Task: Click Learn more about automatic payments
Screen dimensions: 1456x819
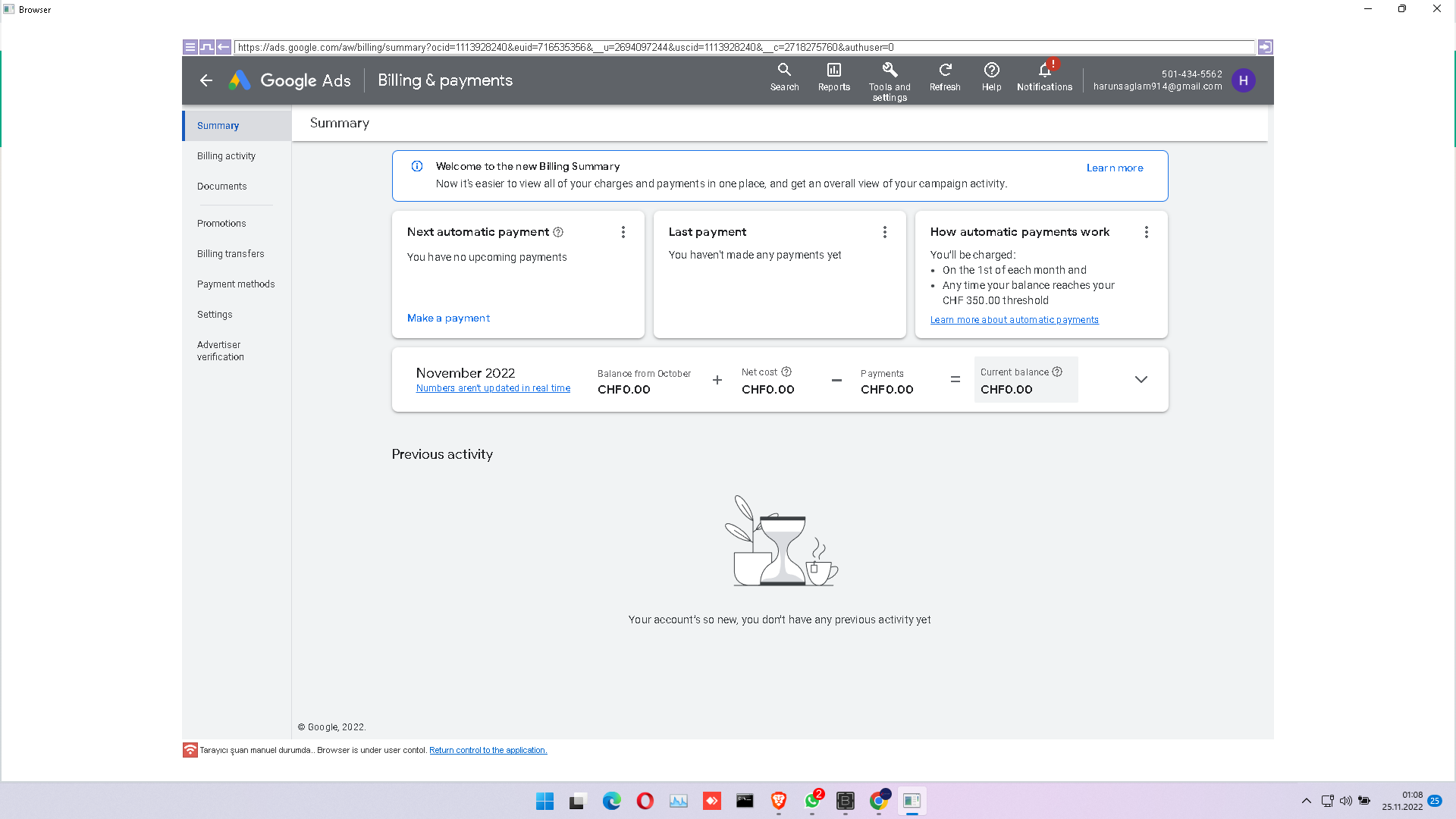Action: [1014, 320]
